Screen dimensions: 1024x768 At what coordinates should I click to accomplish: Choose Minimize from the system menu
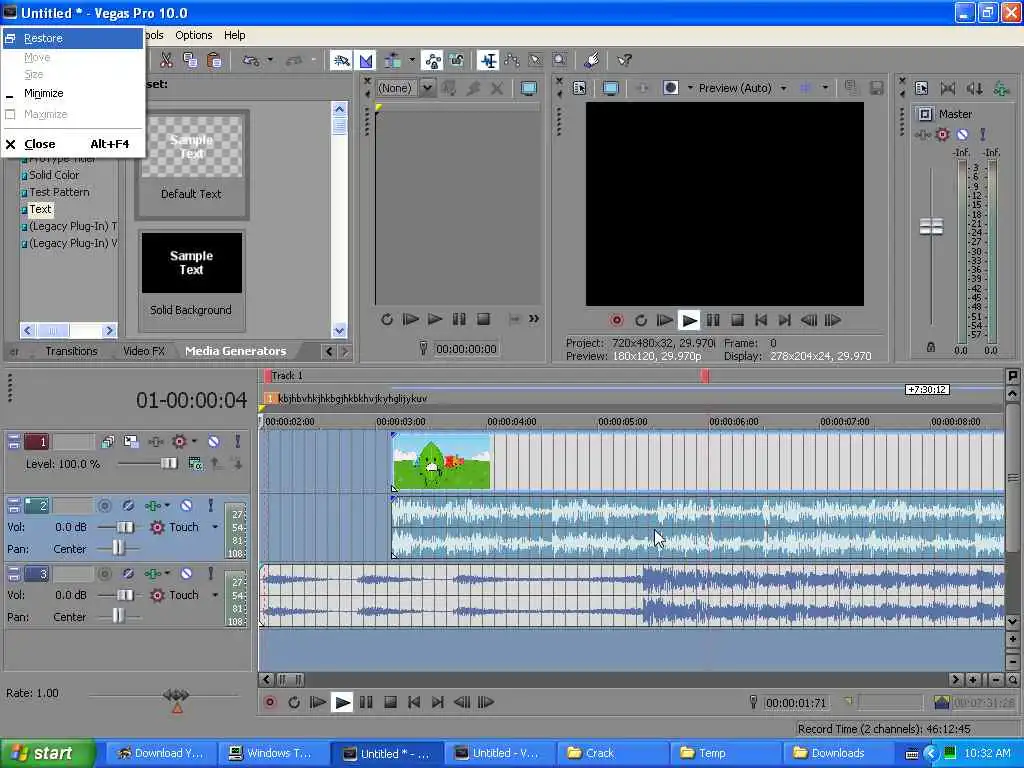[x=72, y=93]
